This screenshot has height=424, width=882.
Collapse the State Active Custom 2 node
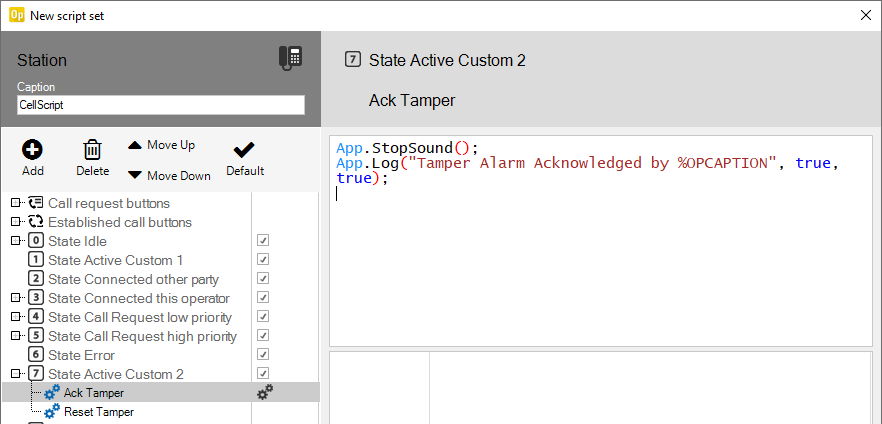pos(16,374)
